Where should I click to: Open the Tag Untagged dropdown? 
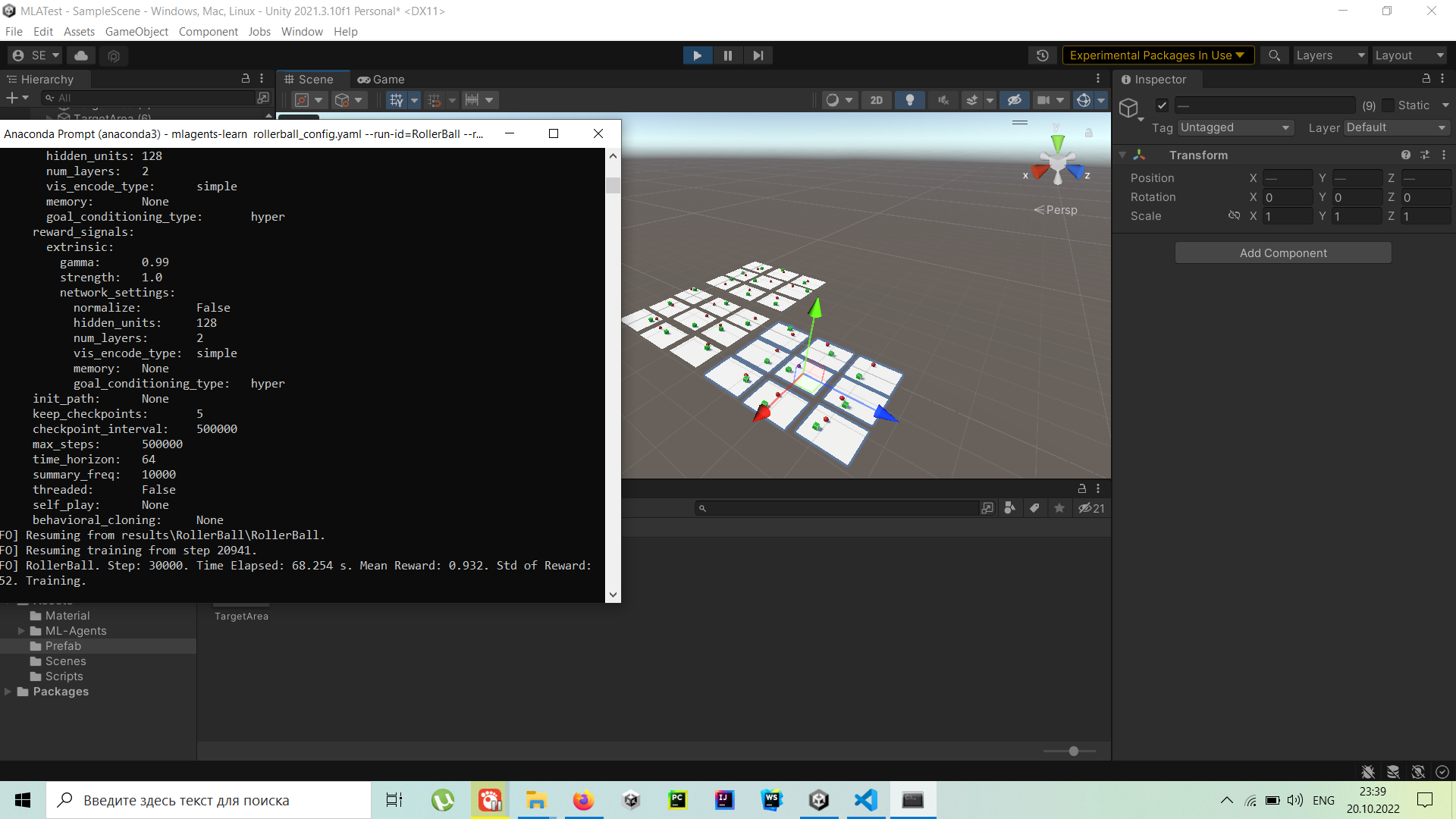[1236, 127]
